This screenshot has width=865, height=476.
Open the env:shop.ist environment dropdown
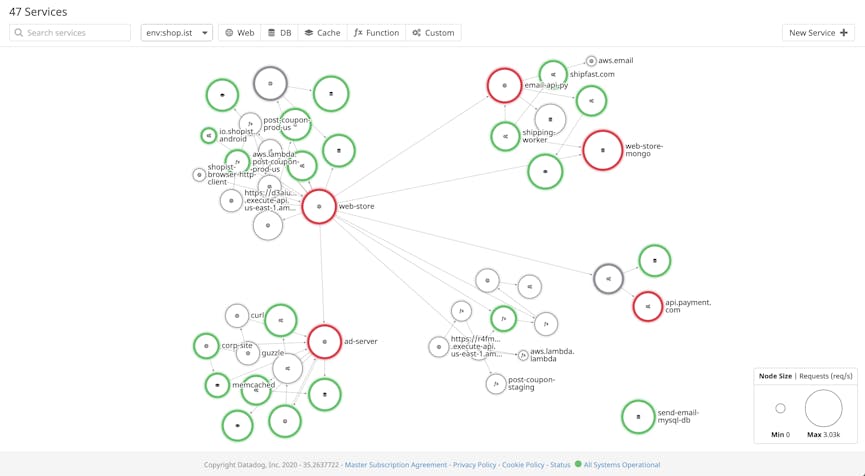pyautogui.click(x=177, y=33)
